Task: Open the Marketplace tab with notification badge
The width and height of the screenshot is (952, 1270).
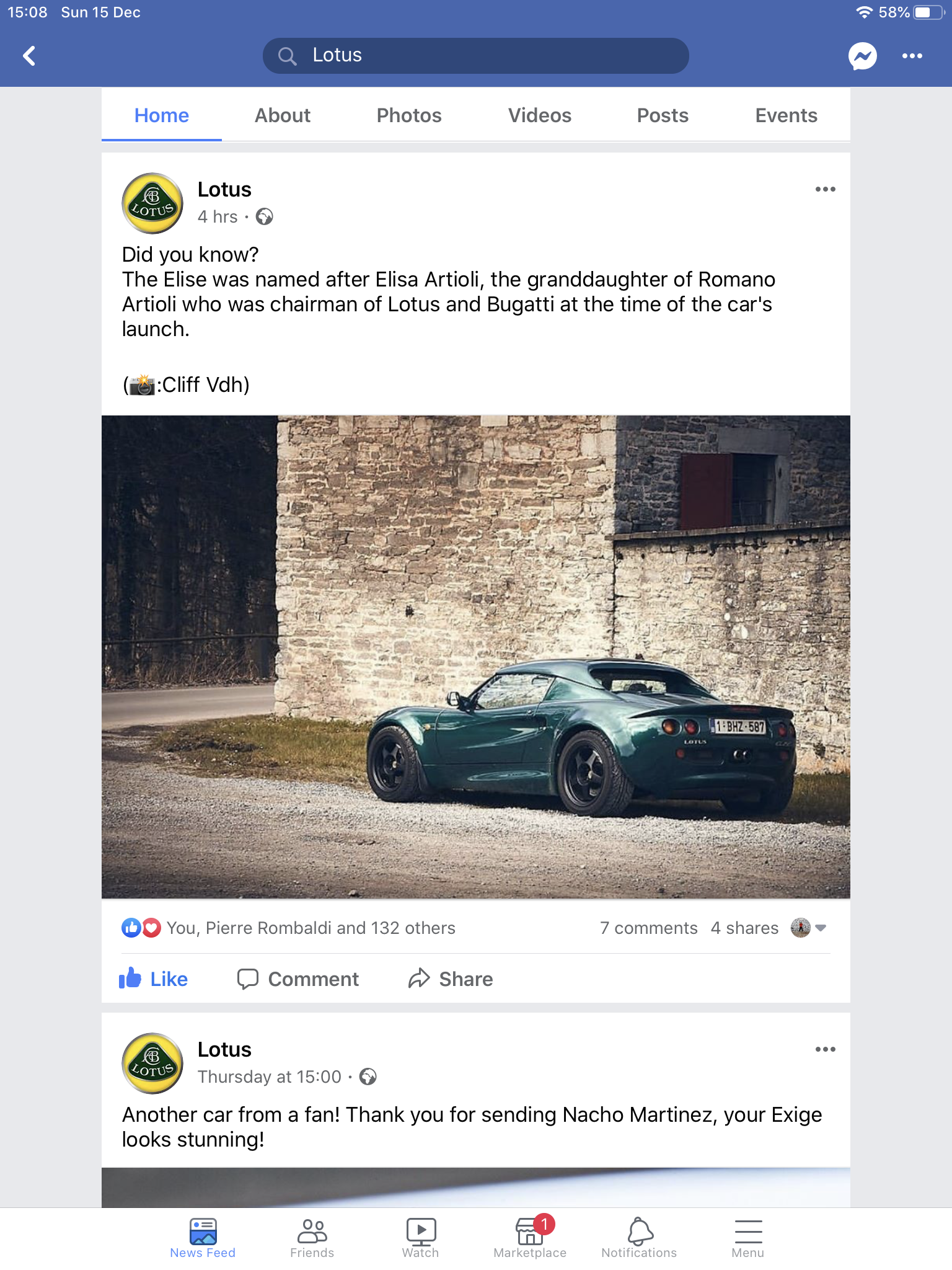Action: point(530,1238)
